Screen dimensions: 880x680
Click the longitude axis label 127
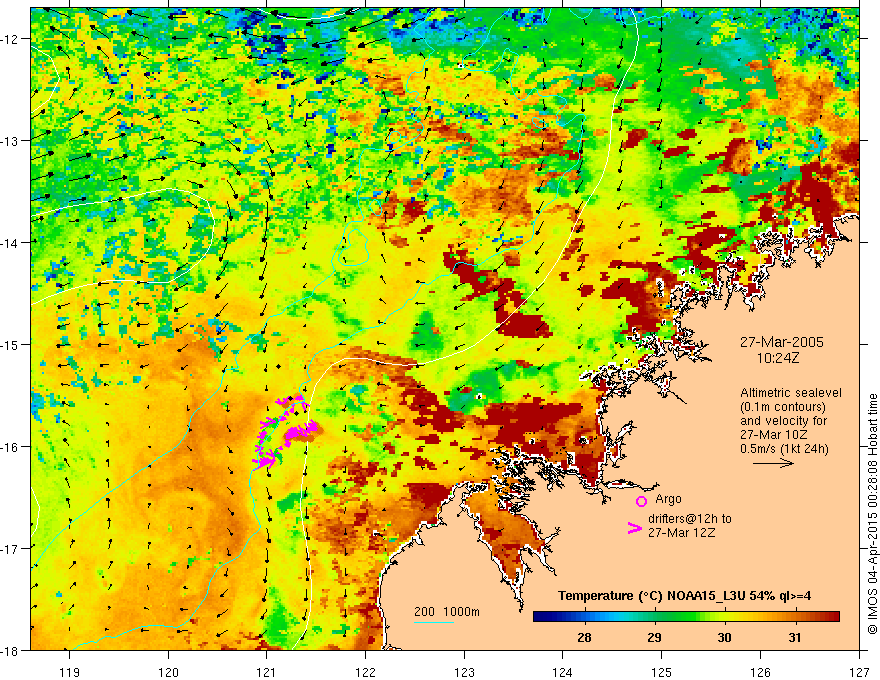[859, 672]
